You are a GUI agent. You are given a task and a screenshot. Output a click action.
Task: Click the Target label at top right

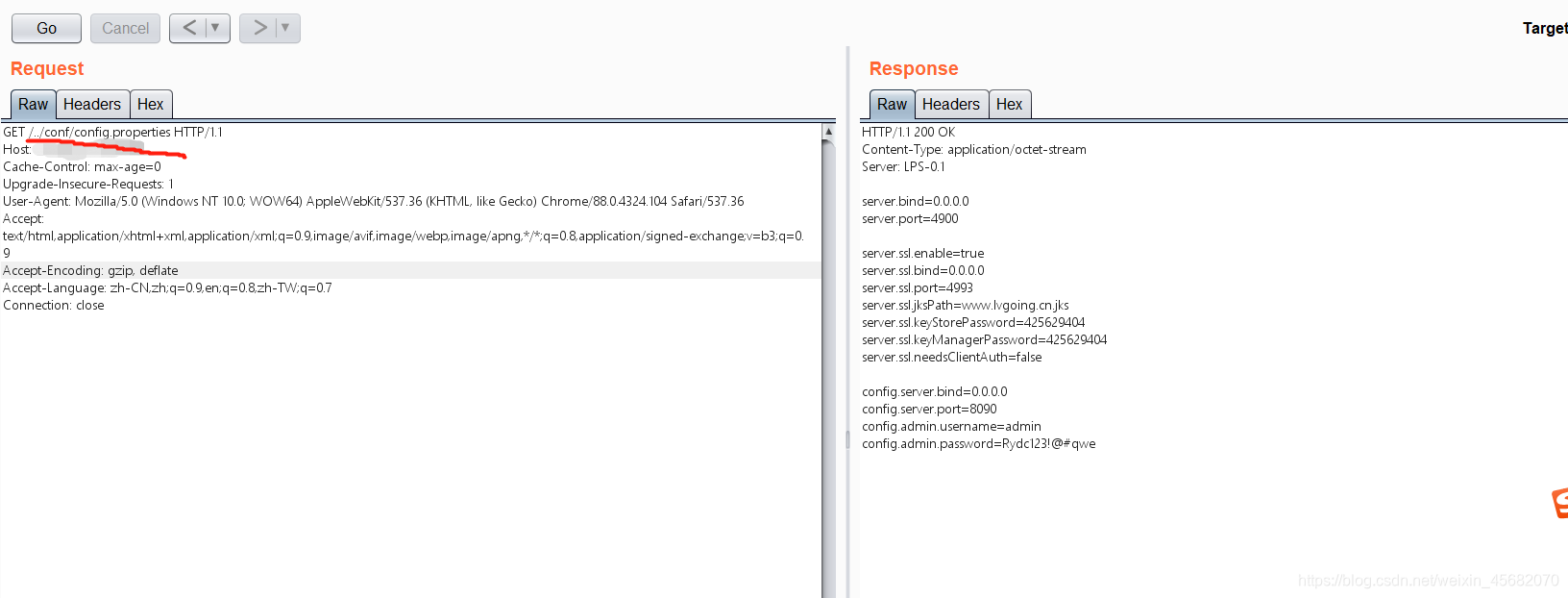pyautogui.click(x=1545, y=28)
